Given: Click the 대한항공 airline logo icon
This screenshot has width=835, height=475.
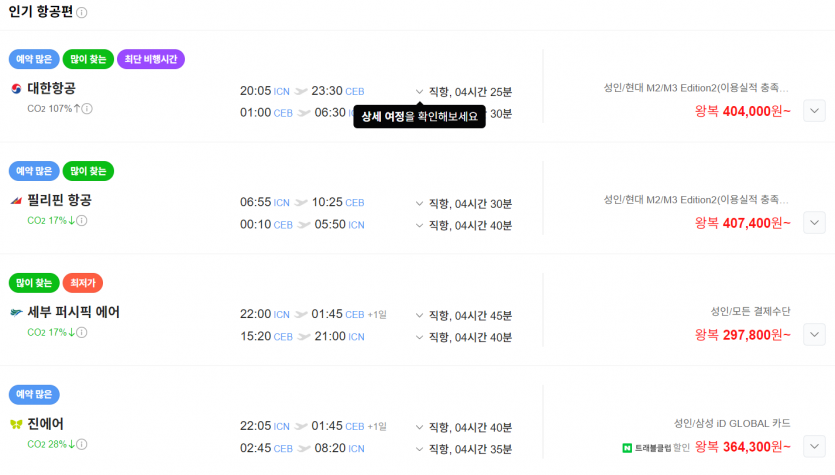Looking at the screenshot, I should [x=17, y=88].
